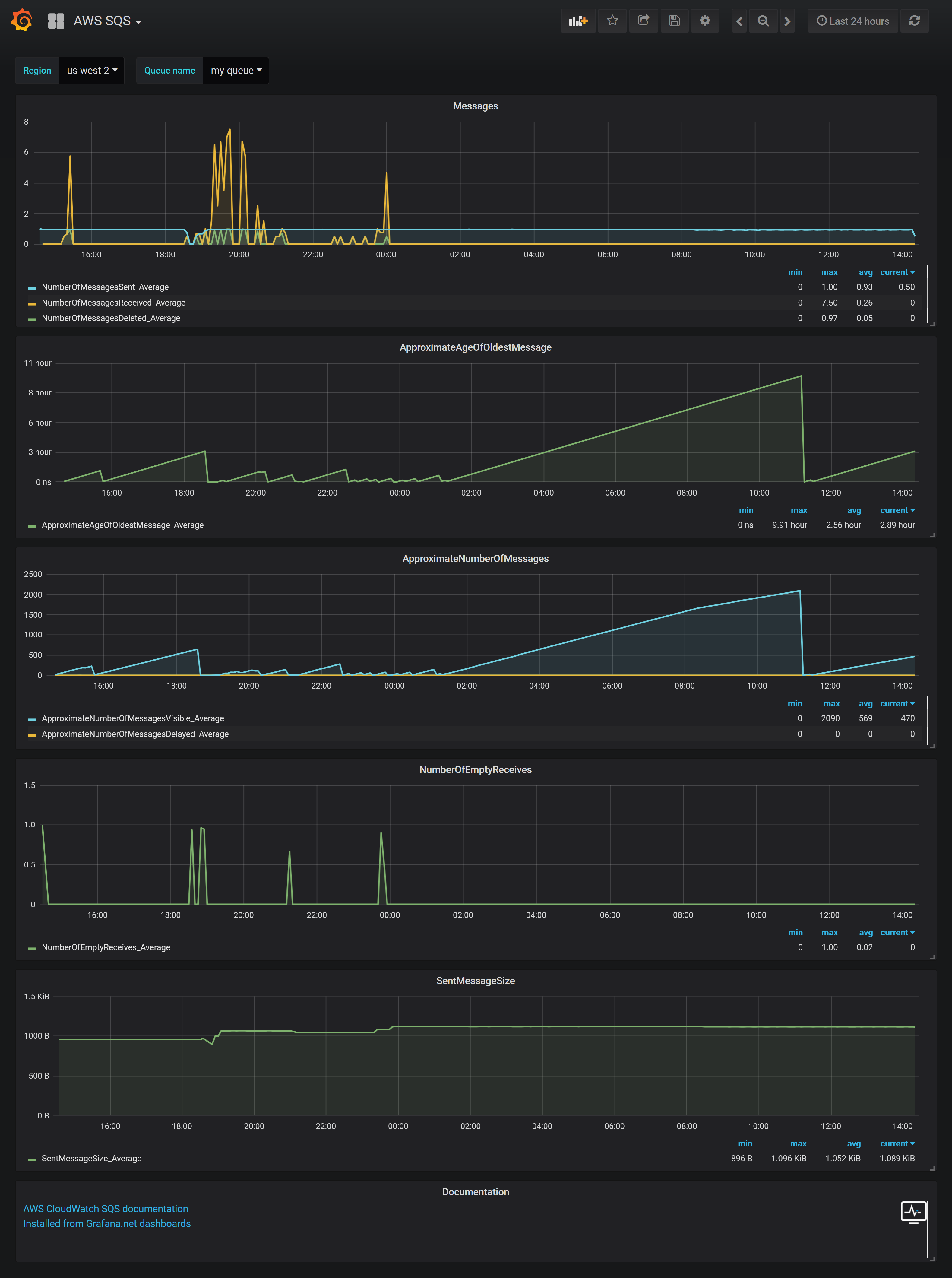Viewport: 952px width, 1278px height.
Task: Open the Share dashboard icon
Action: 643,21
